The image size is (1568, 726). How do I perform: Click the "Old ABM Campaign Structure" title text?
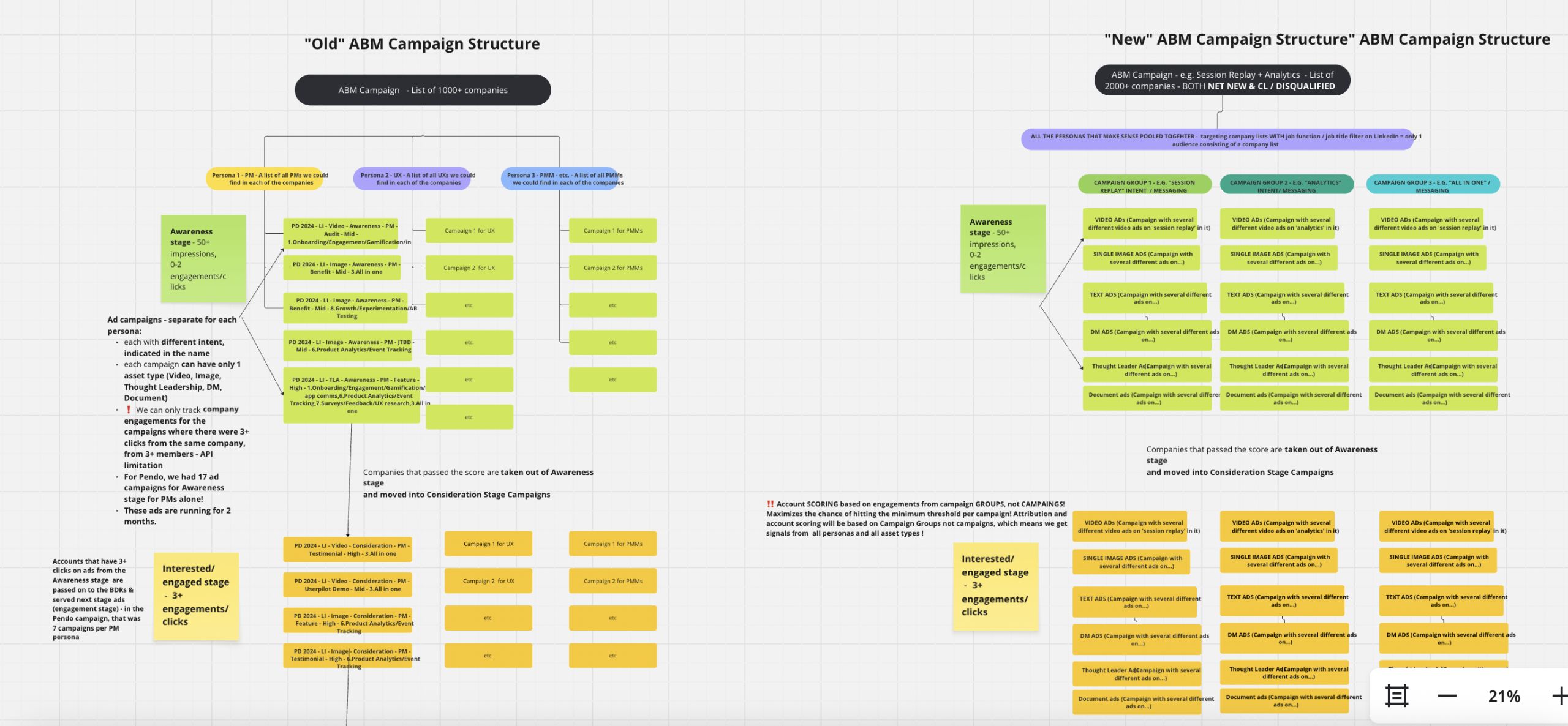(x=421, y=43)
